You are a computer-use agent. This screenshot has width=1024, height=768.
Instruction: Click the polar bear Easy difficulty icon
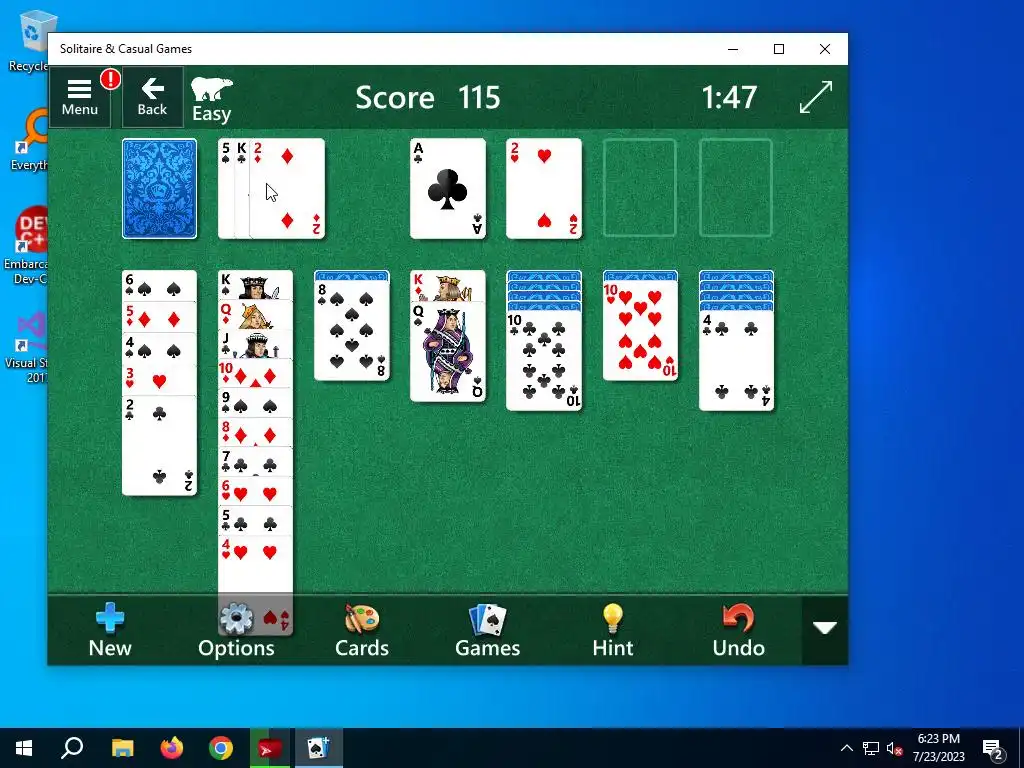(x=212, y=99)
